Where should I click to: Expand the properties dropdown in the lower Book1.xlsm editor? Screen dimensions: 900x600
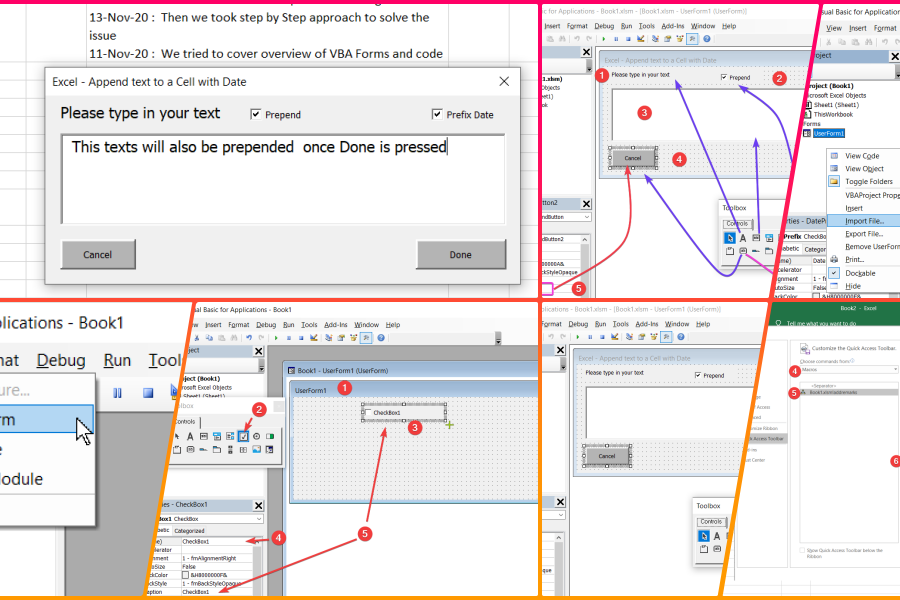pyautogui.click(x=560, y=515)
